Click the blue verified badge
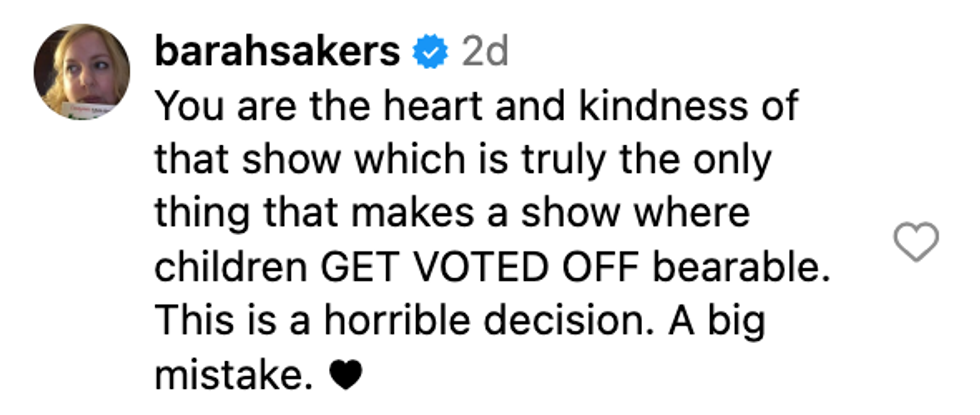This screenshot has width=980, height=415. click(x=432, y=54)
